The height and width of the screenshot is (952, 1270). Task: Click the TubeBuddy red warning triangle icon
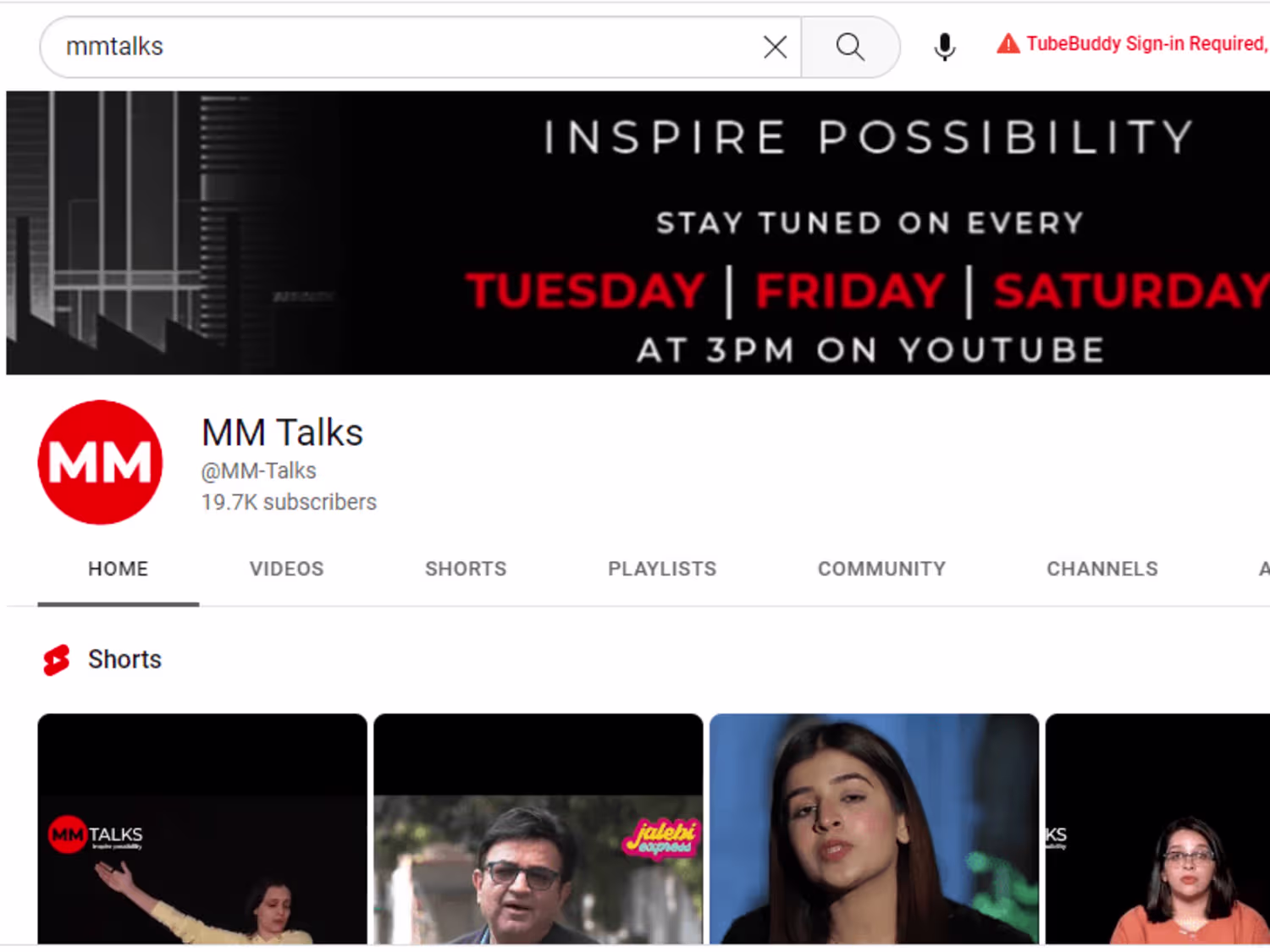tap(1008, 43)
